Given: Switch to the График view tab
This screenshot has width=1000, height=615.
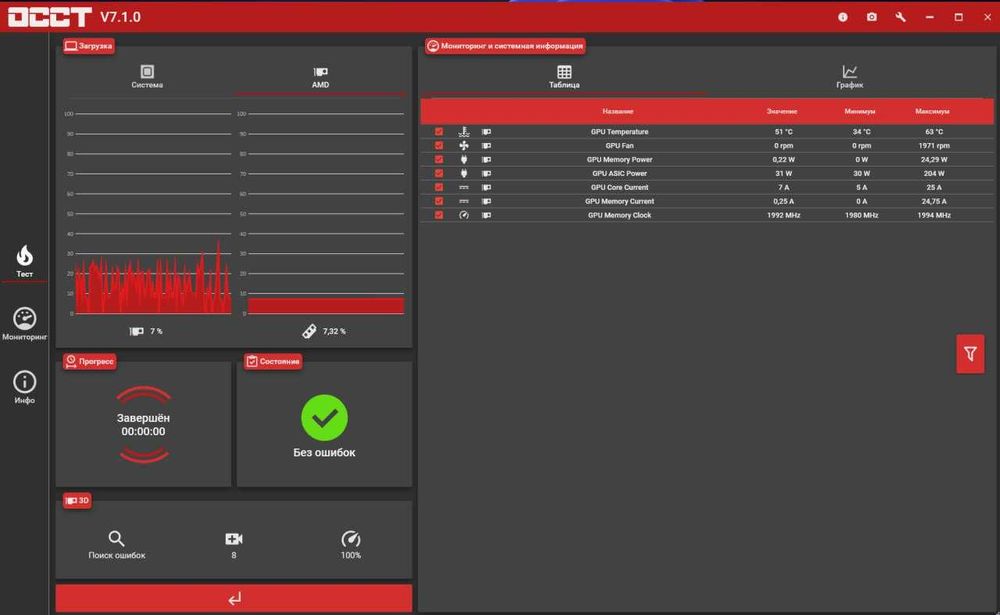Looking at the screenshot, I should 849,77.
